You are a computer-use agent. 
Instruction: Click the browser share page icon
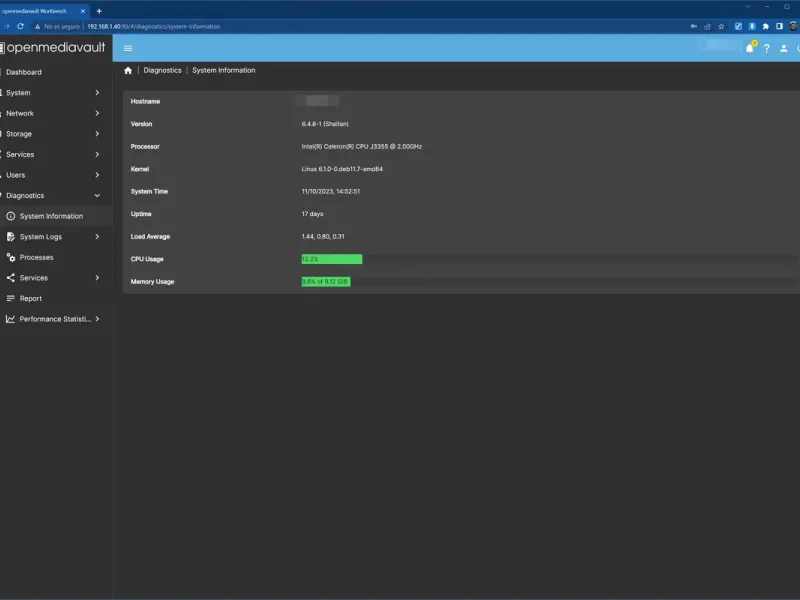click(707, 27)
